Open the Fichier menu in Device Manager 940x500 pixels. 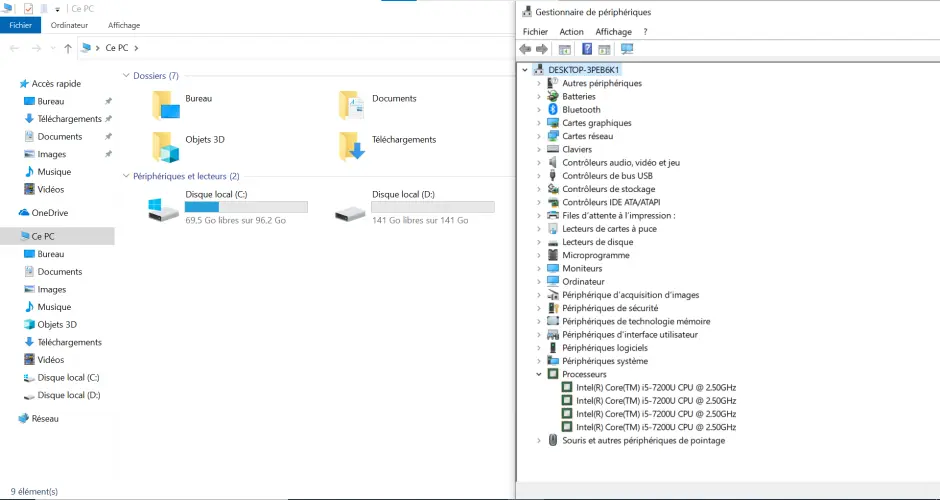535,32
